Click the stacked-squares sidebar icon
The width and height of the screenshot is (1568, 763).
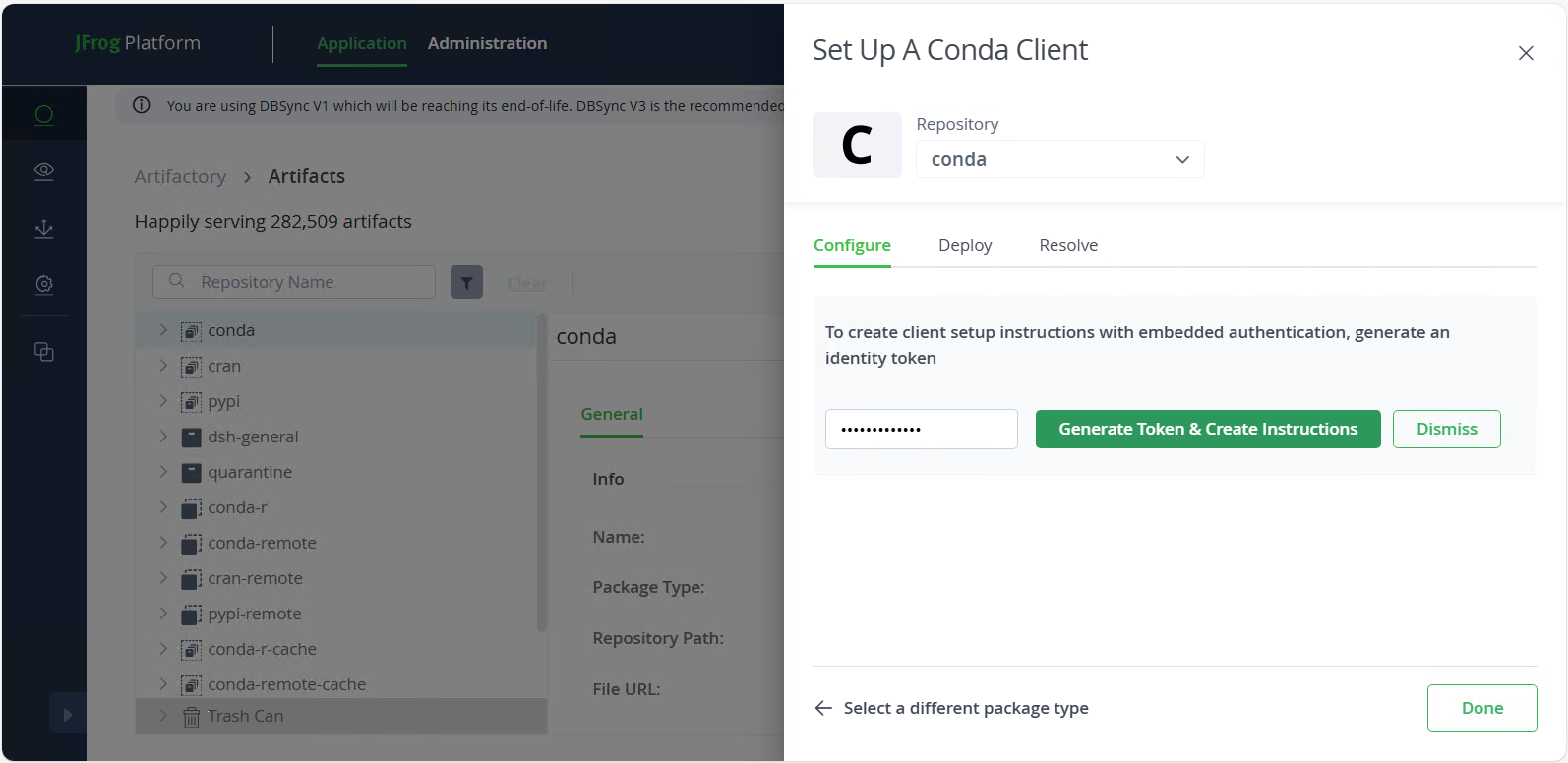tap(44, 352)
